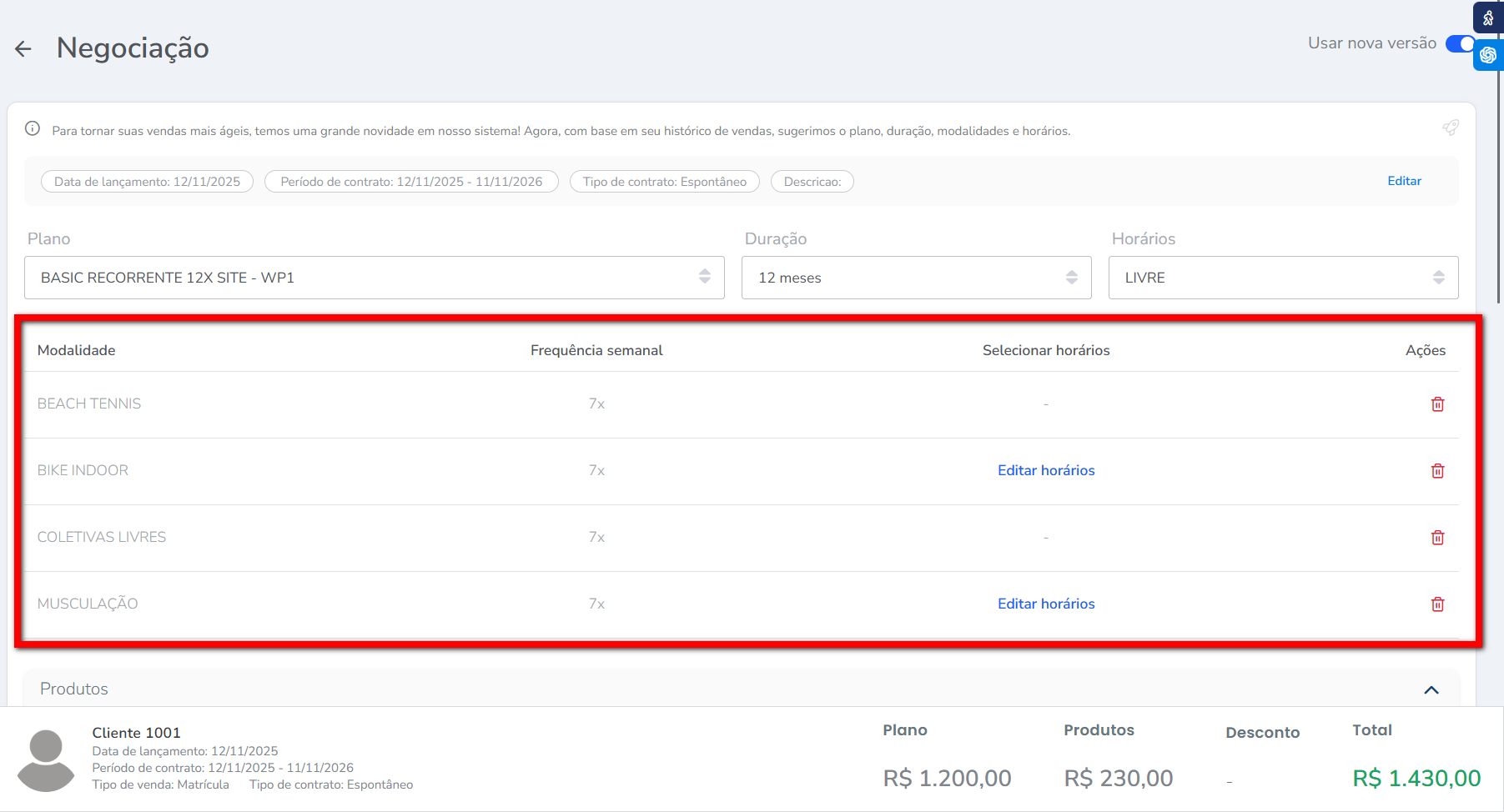Click Editar horários for BIKE INDOOR
The height and width of the screenshot is (812, 1504).
click(x=1046, y=470)
